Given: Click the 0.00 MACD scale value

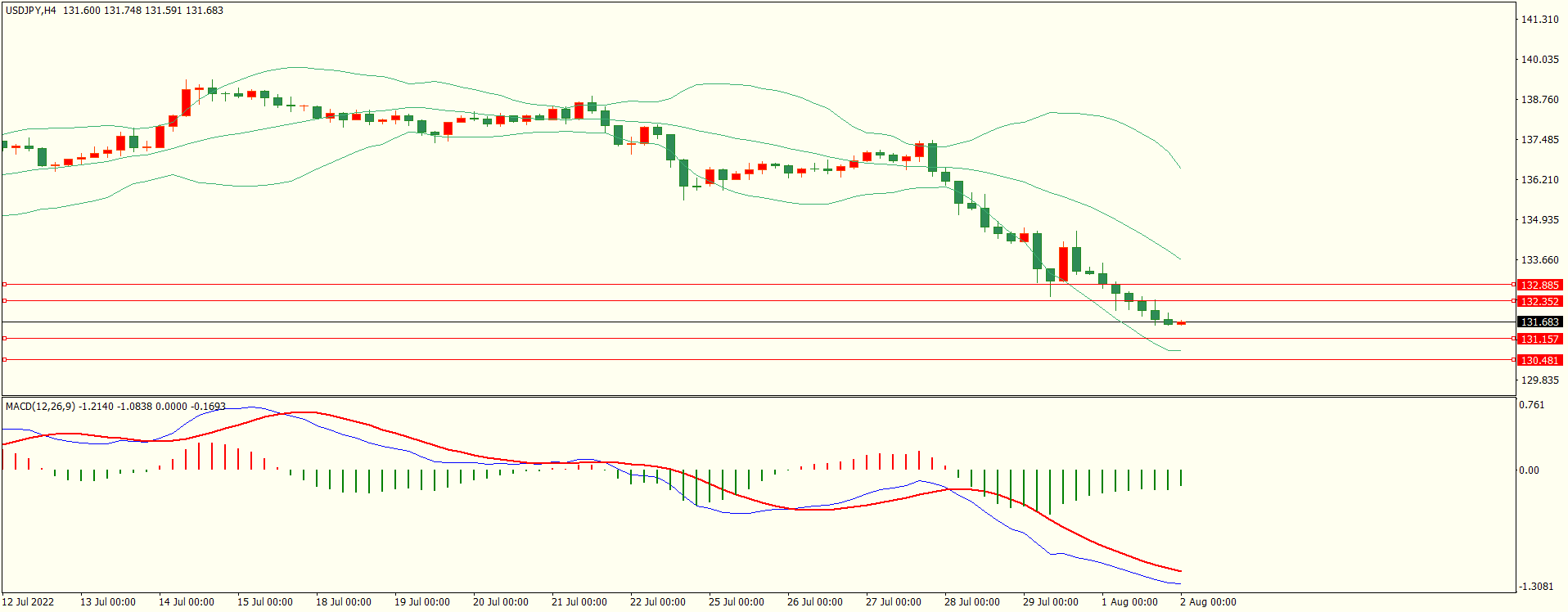Looking at the screenshot, I should [1529, 470].
